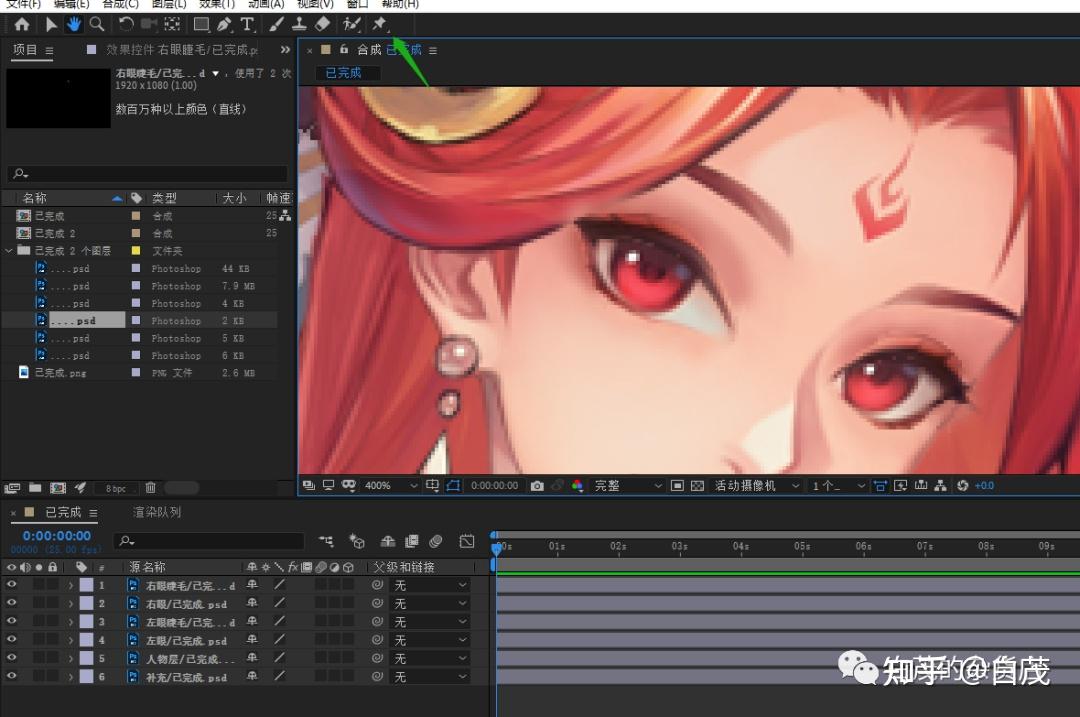
Task: Click the label color swatch of layer 4
Action: click(x=86, y=640)
